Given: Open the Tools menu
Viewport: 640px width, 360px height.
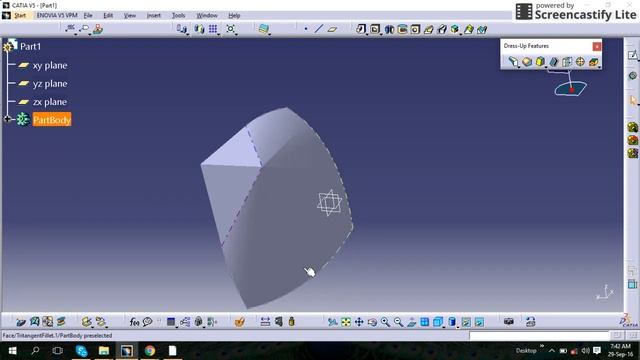Looking at the screenshot, I should pyautogui.click(x=178, y=16).
